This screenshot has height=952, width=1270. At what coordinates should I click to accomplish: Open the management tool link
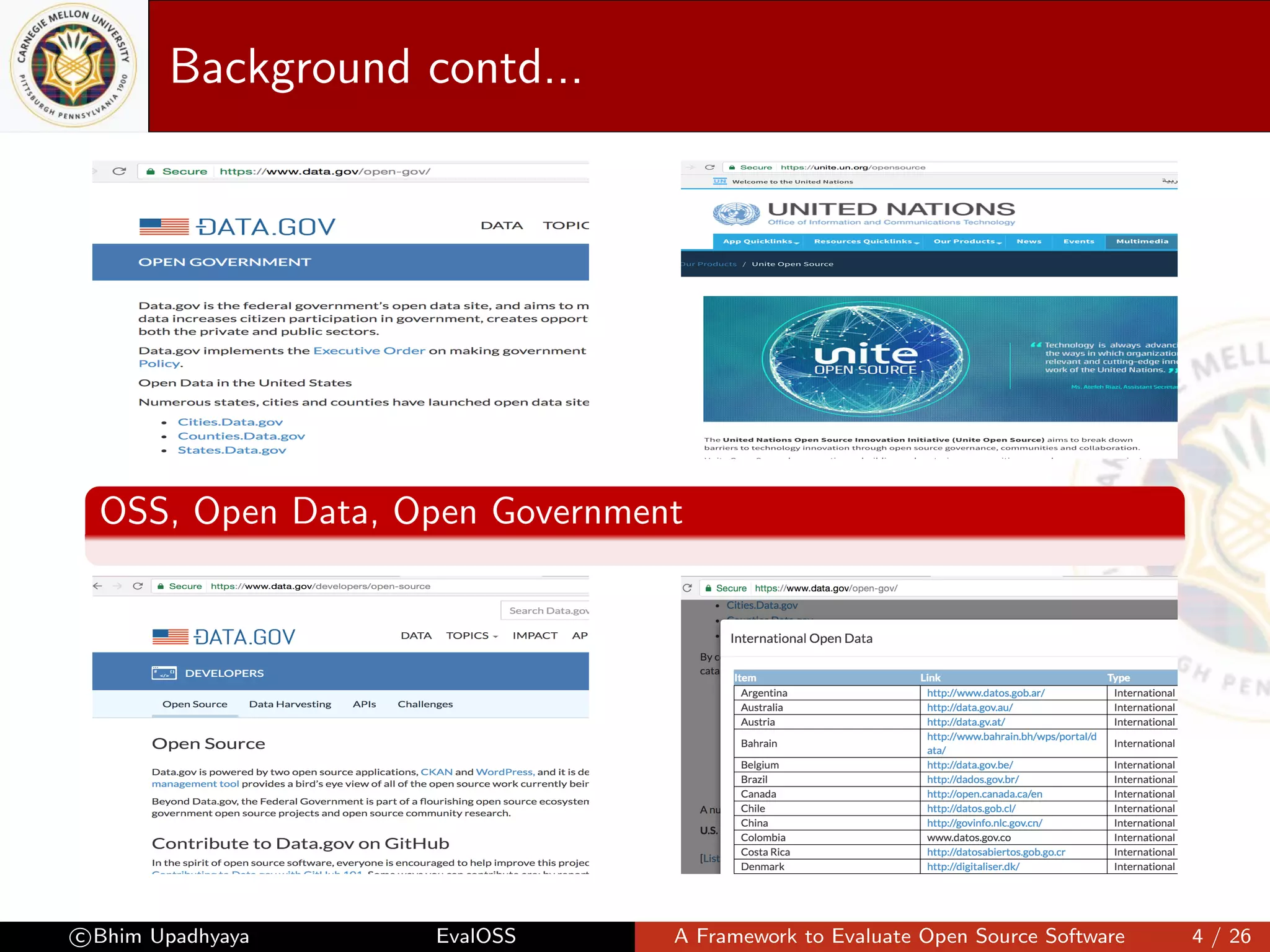pos(195,784)
